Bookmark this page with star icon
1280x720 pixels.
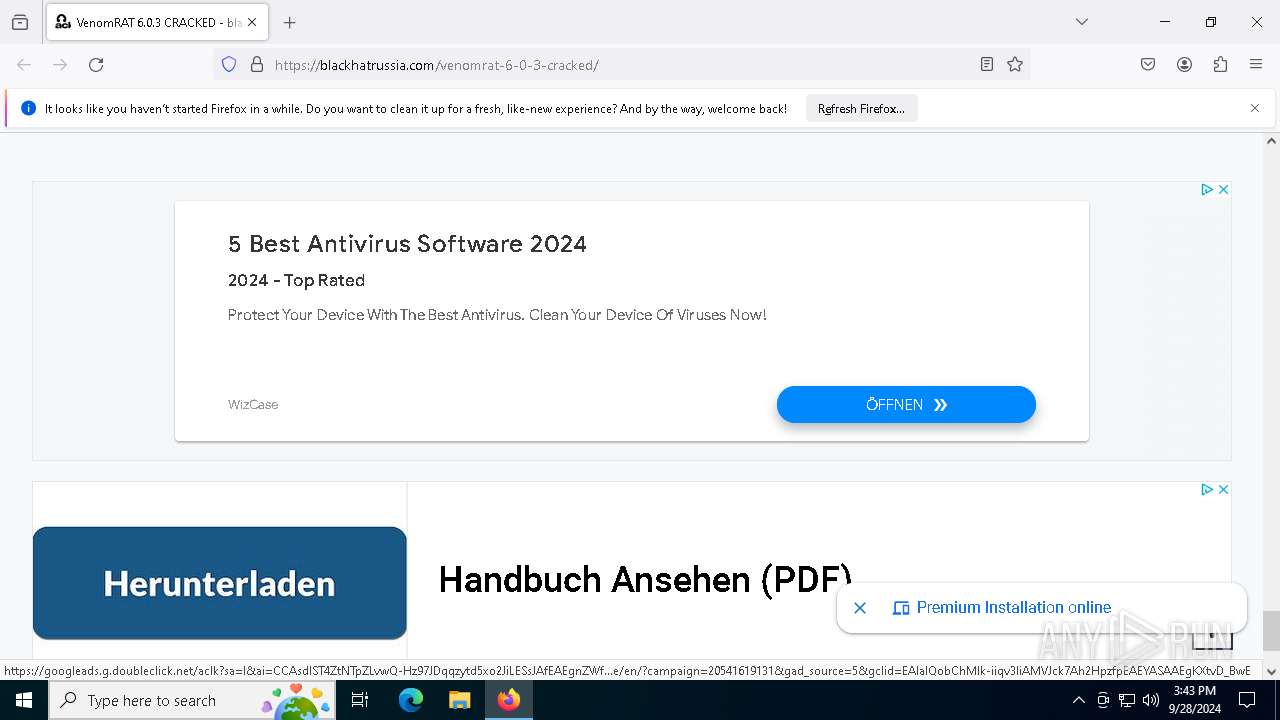[1015, 65]
